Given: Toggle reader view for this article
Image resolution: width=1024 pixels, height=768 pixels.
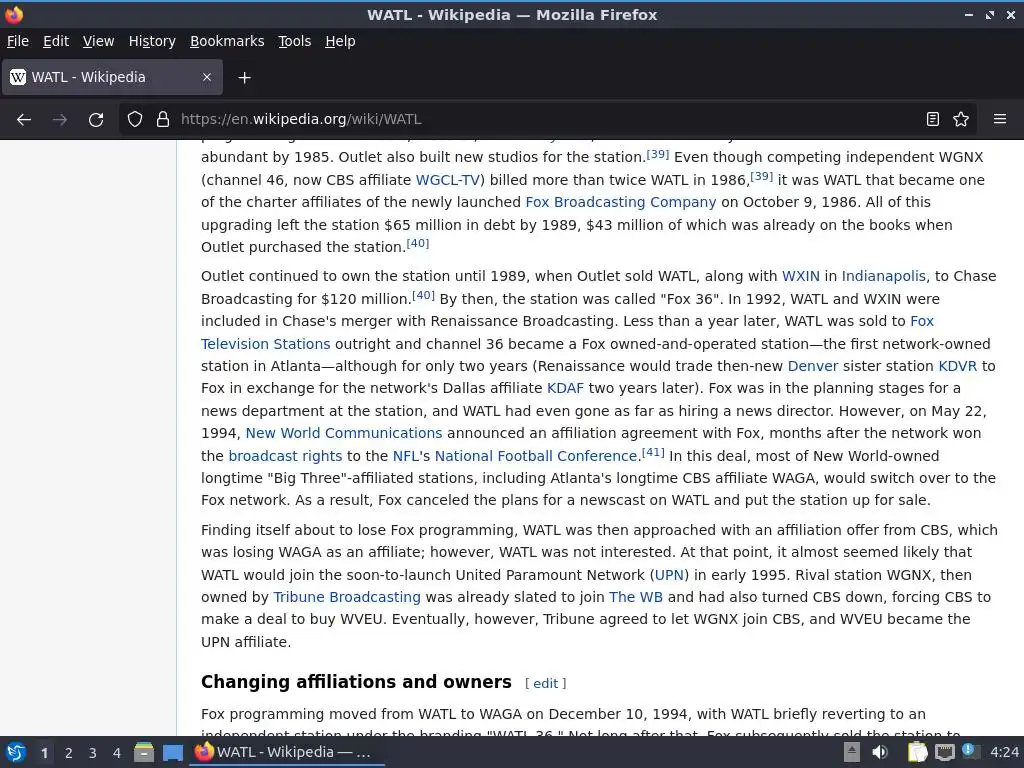Looking at the screenshot, I should click(933, 120).
